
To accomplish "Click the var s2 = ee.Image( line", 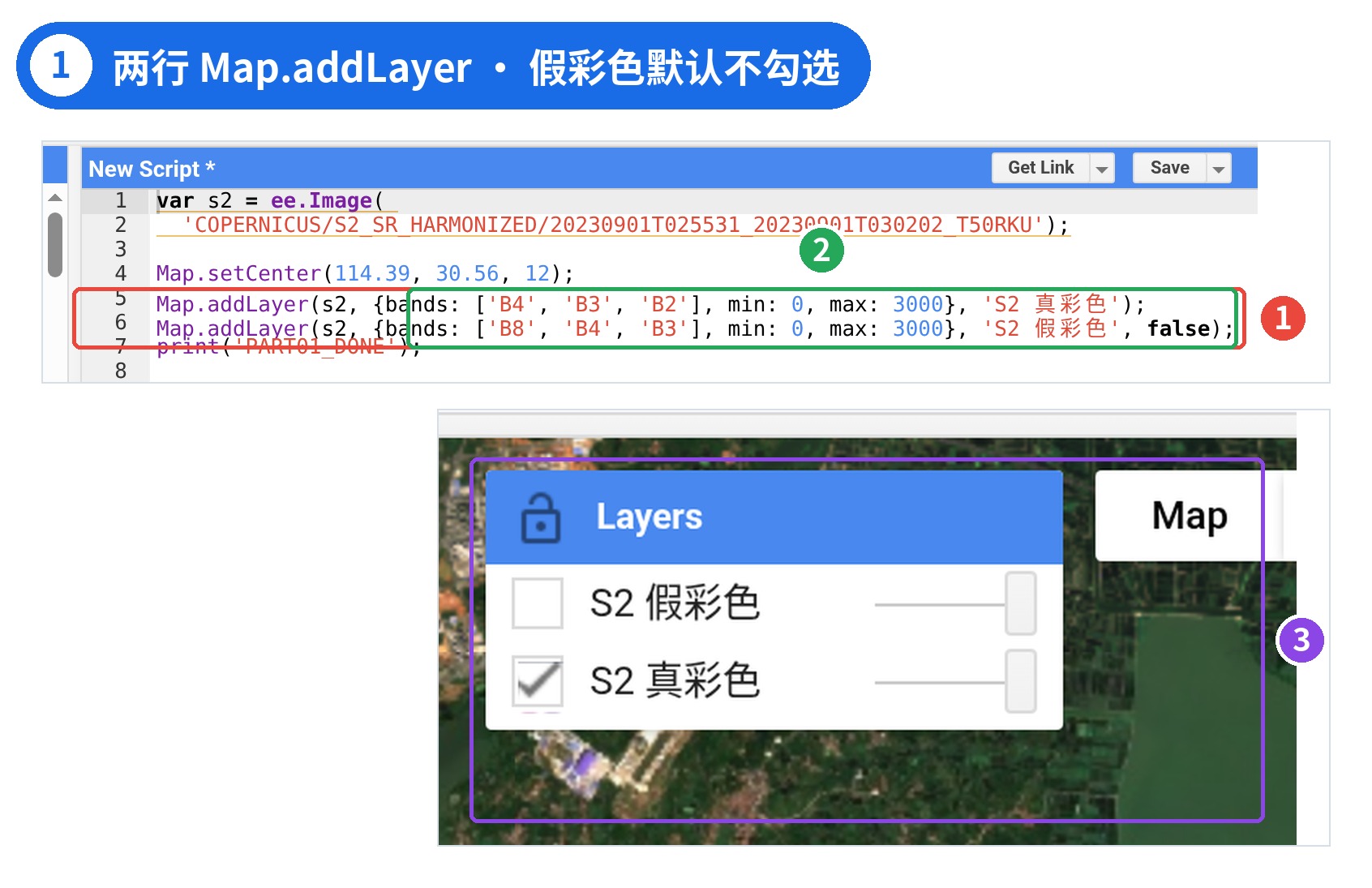I will 270,200.
